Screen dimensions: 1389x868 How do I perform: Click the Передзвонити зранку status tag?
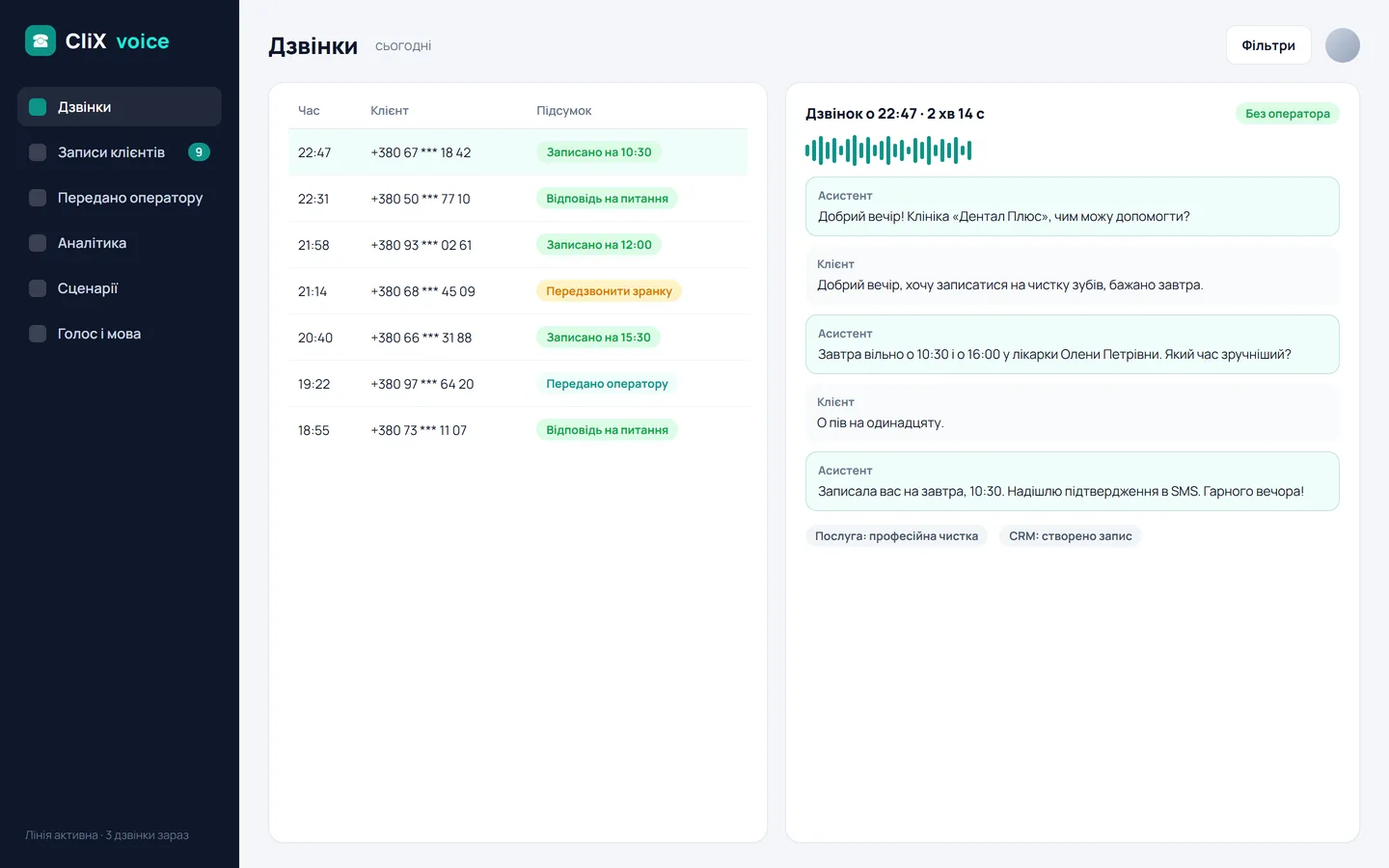(609, 291)
